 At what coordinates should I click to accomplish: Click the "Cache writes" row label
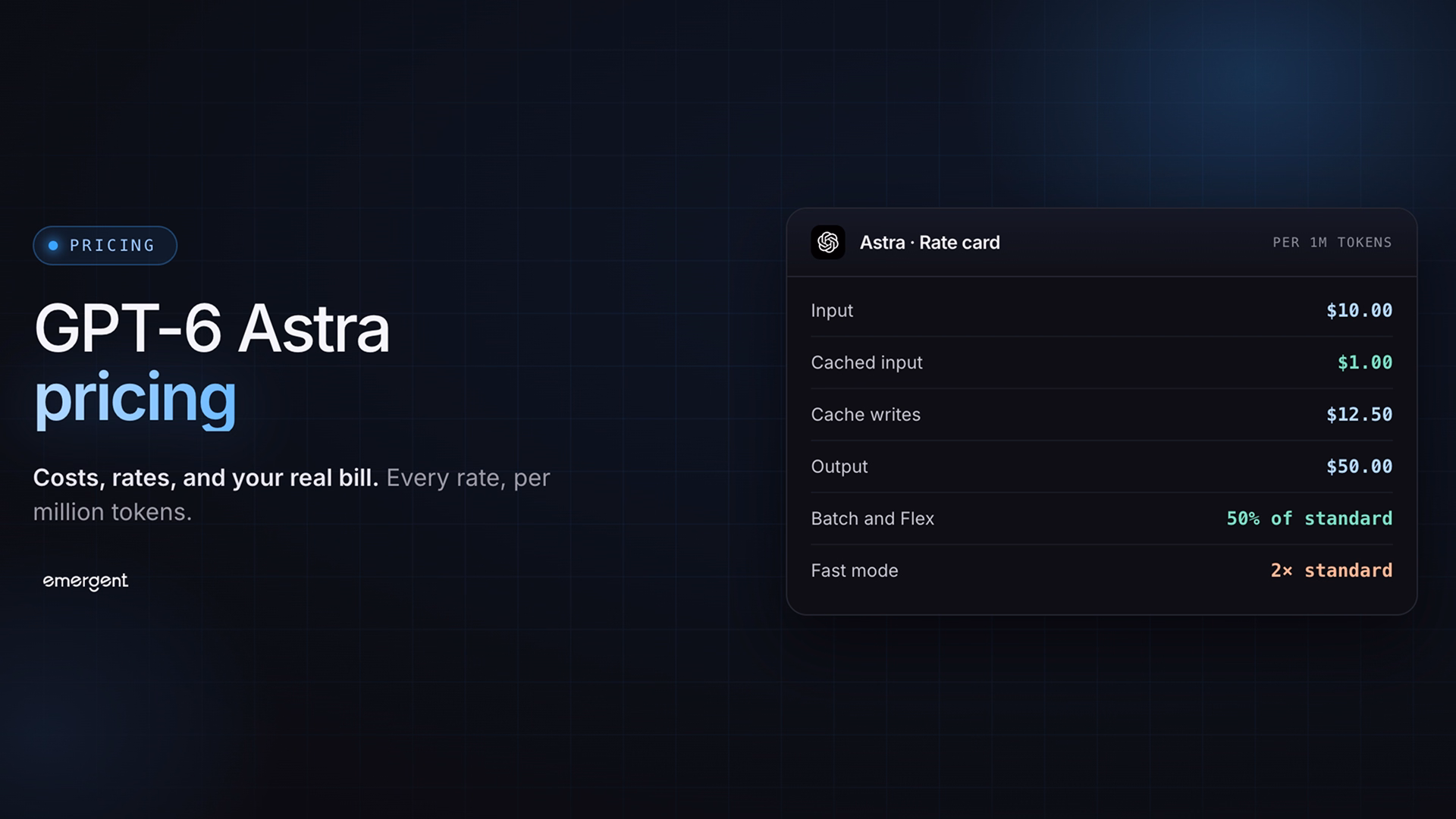point(865,415)
